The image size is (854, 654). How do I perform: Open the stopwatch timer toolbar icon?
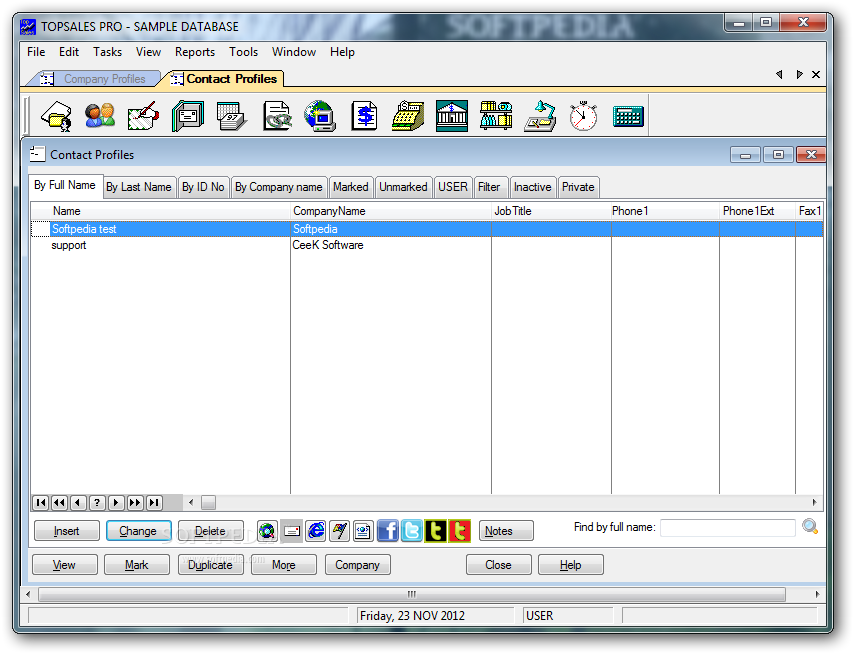(x=583, y=116)
